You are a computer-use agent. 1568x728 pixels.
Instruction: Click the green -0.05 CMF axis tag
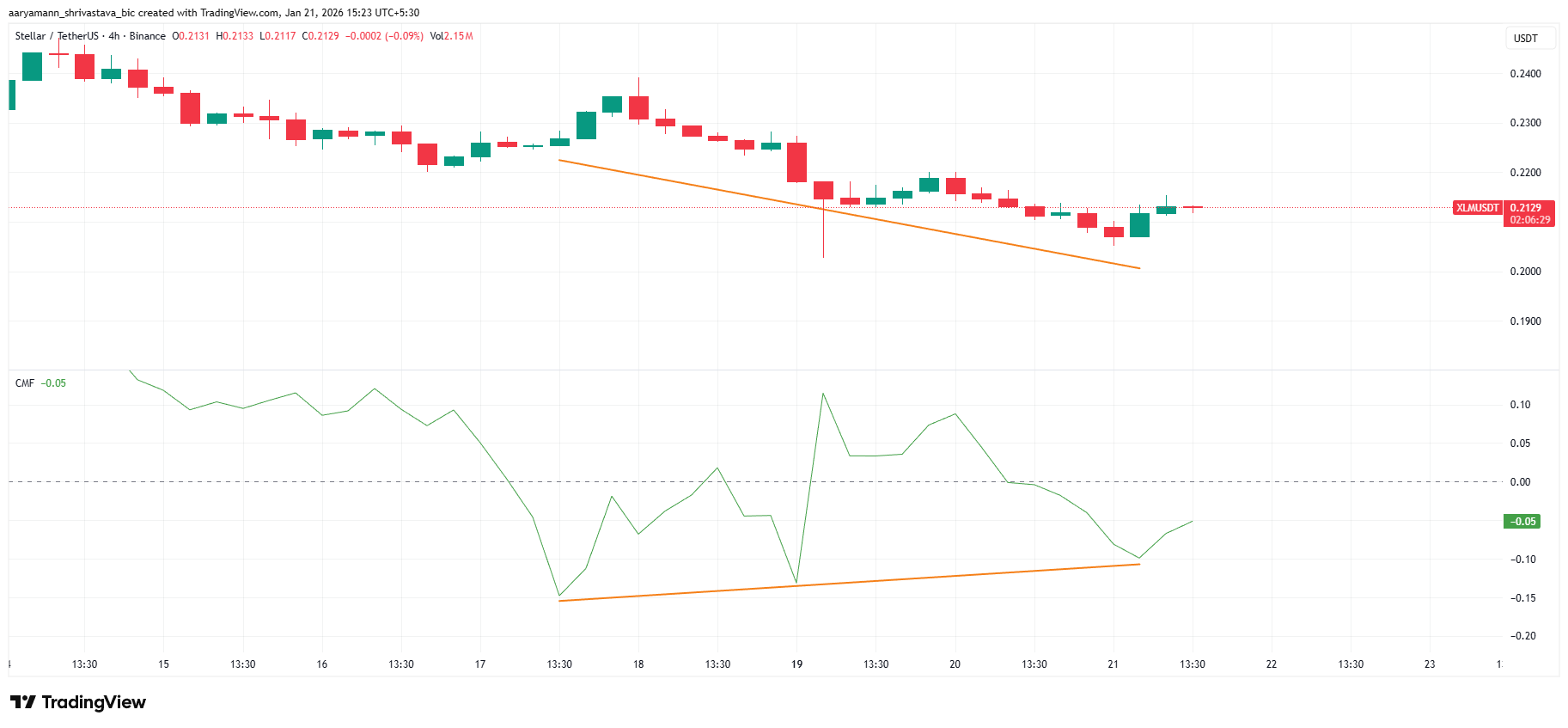pyautogui.click(x=1522, y=522)
